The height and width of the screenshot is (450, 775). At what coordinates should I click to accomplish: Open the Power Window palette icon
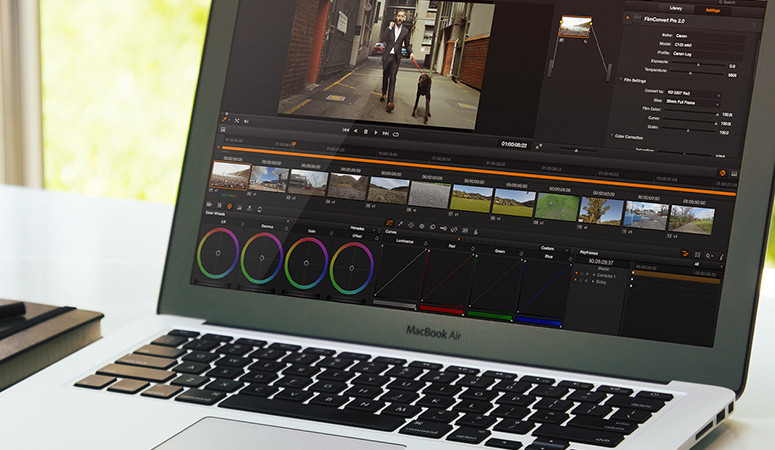pos(411,225)
